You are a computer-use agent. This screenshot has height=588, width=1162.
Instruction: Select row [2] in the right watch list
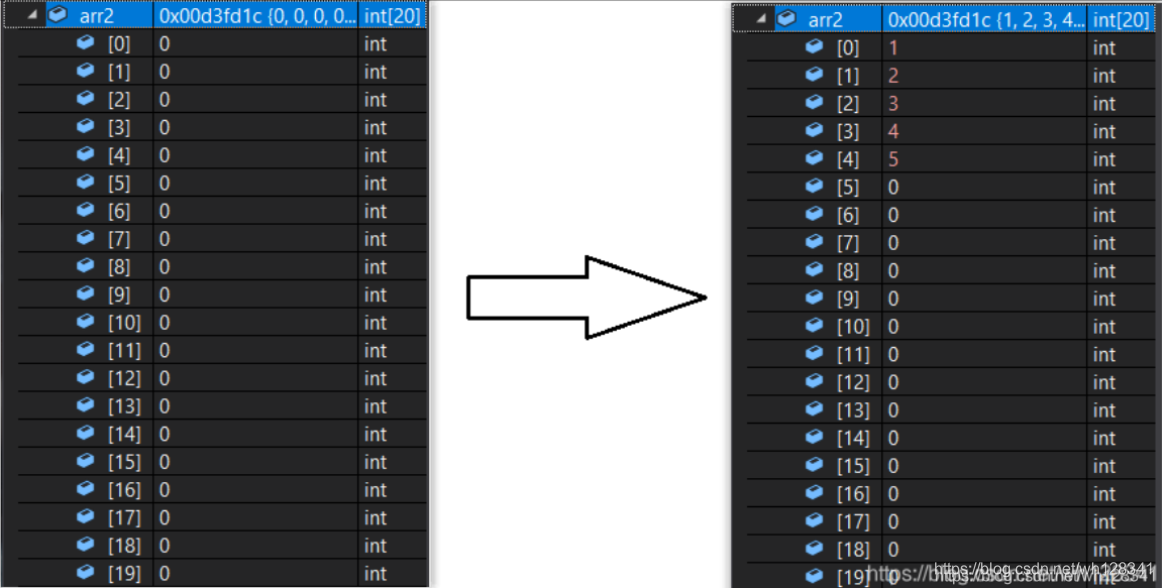pos(951,104)
